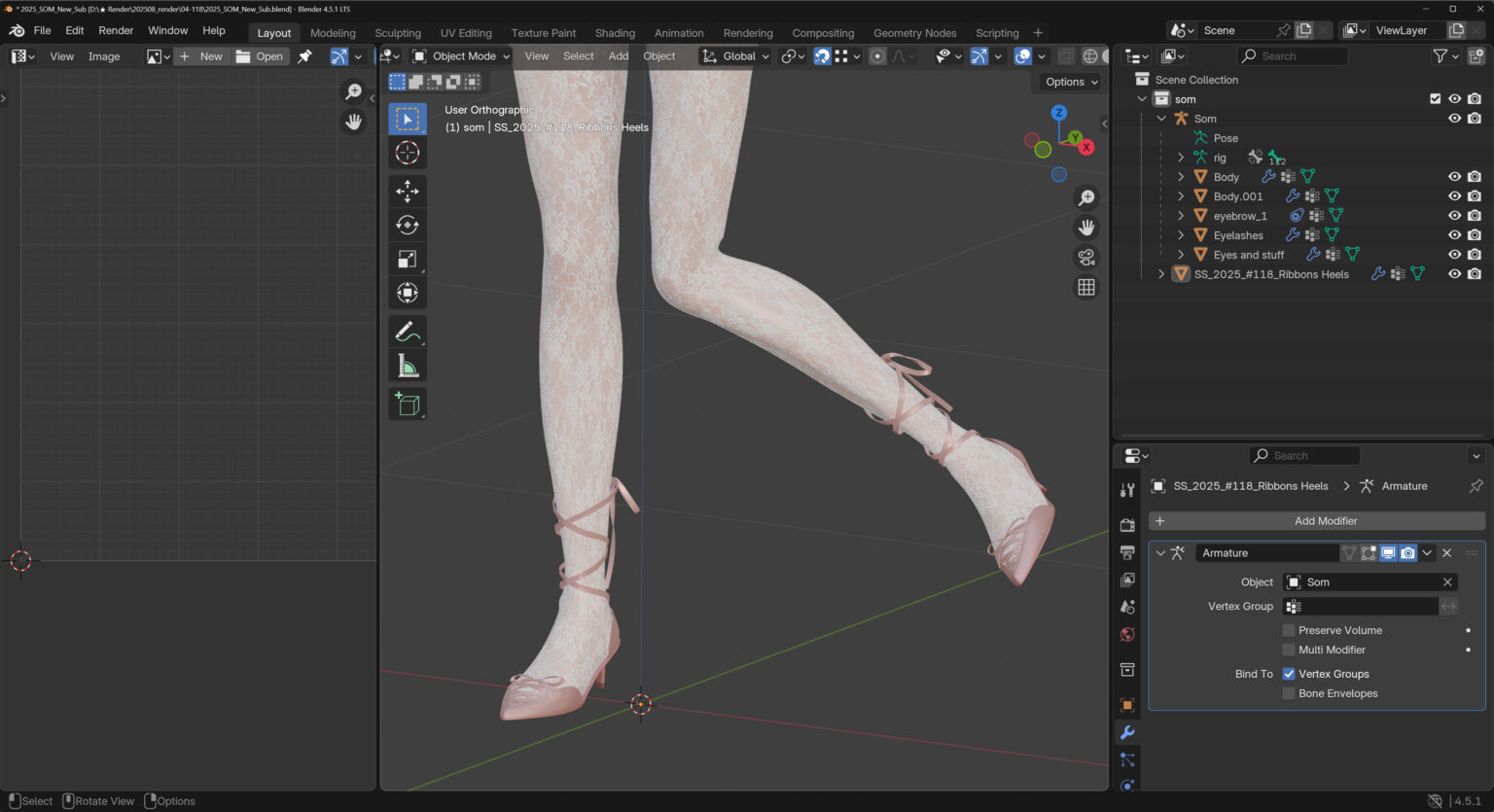
Task: Click the 3D Cursor tool
Action: point(408,153)
